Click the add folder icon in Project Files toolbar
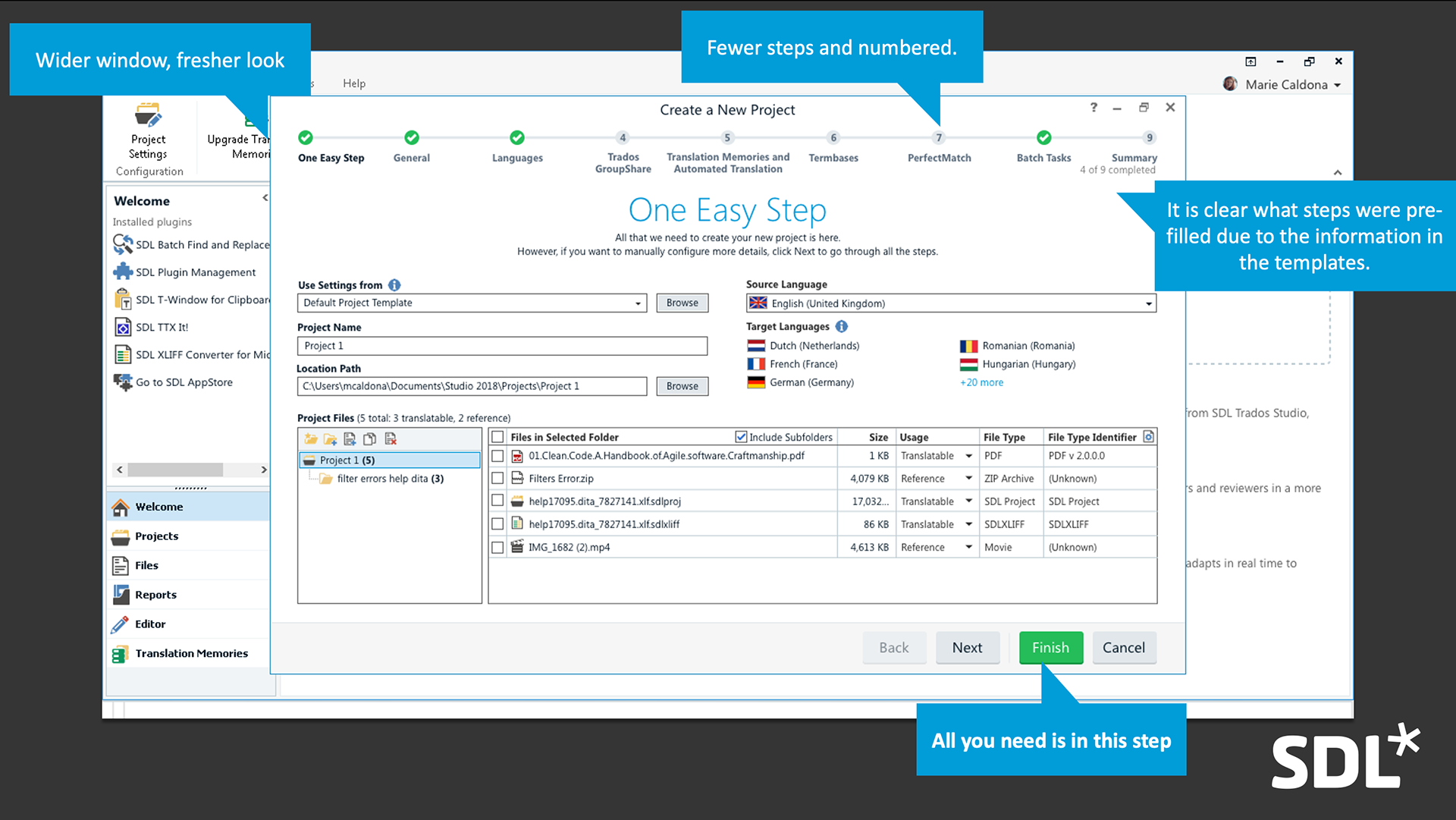 tap(330, 438)
